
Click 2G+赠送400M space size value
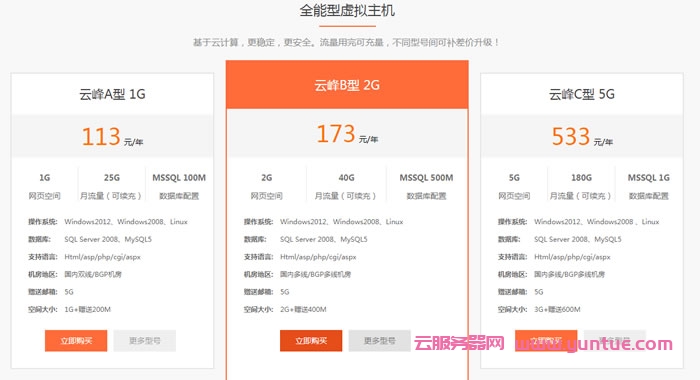[303, 309]
